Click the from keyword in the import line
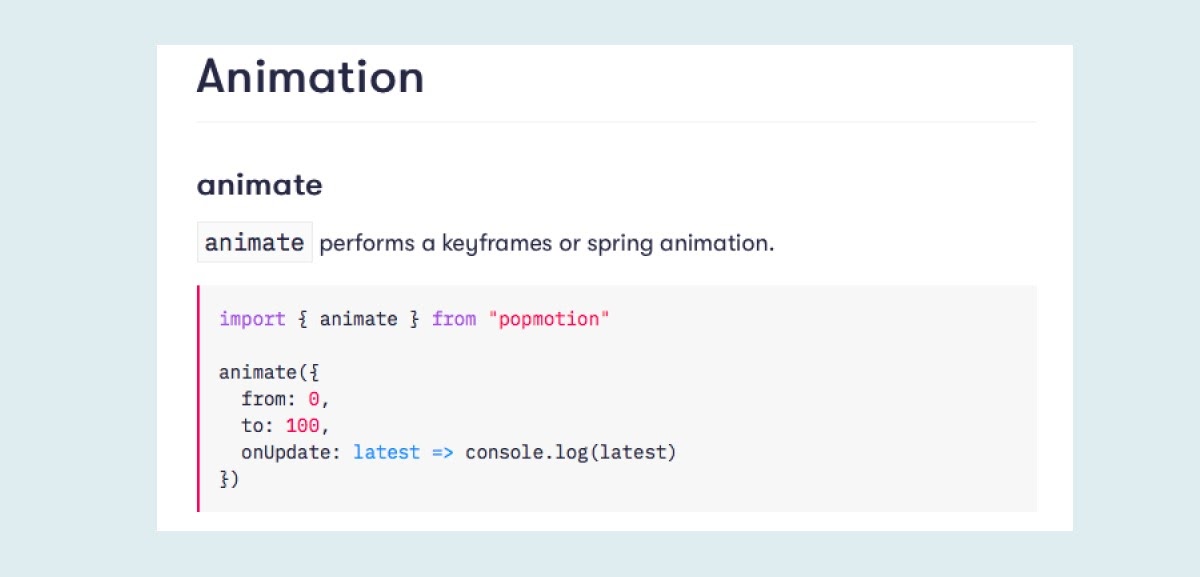 (454, 319)
